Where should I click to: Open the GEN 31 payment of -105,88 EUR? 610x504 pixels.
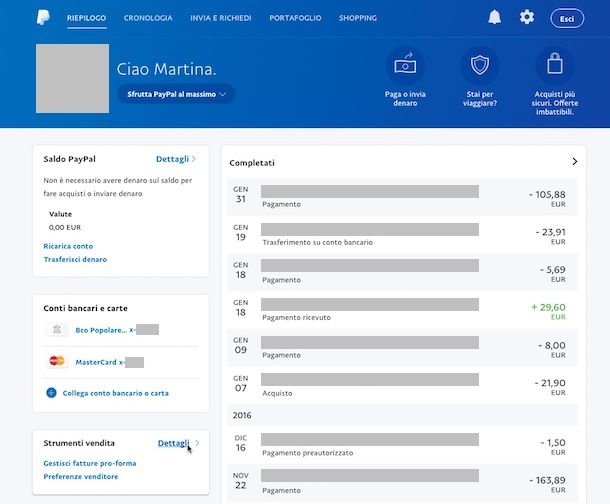(402, 197)
